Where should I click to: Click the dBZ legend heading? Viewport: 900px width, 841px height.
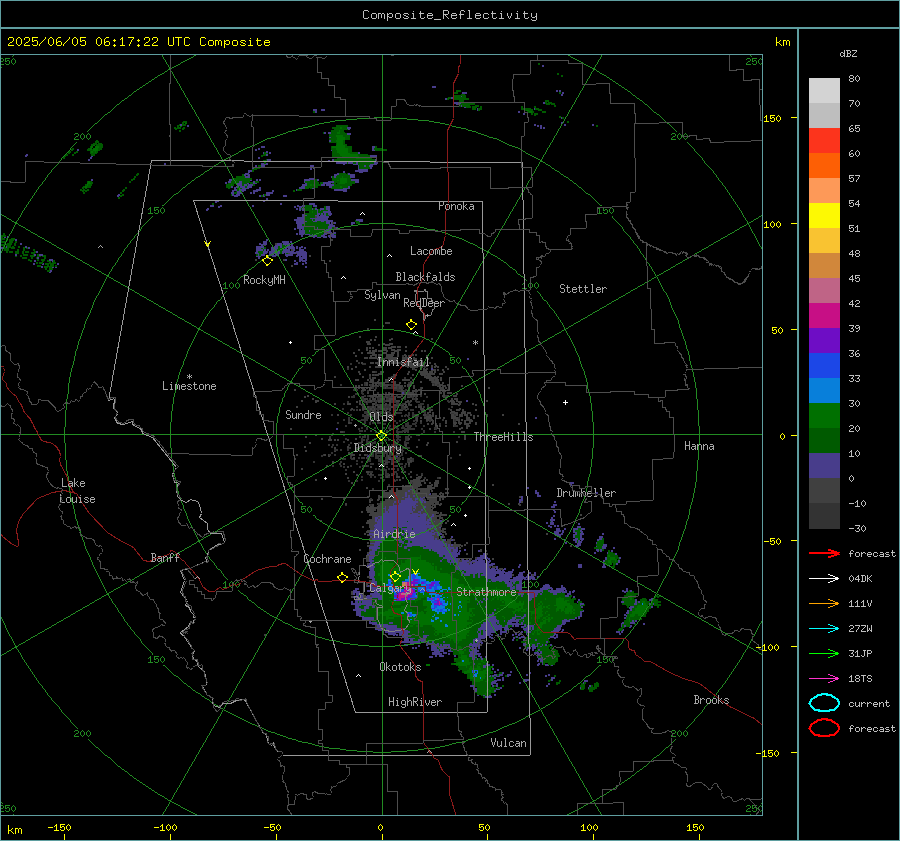tap(848, 53)
